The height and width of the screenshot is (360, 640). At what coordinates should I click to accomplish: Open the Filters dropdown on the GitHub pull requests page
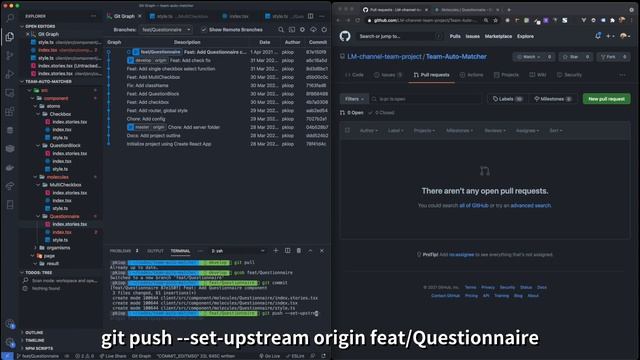point(354,99)
